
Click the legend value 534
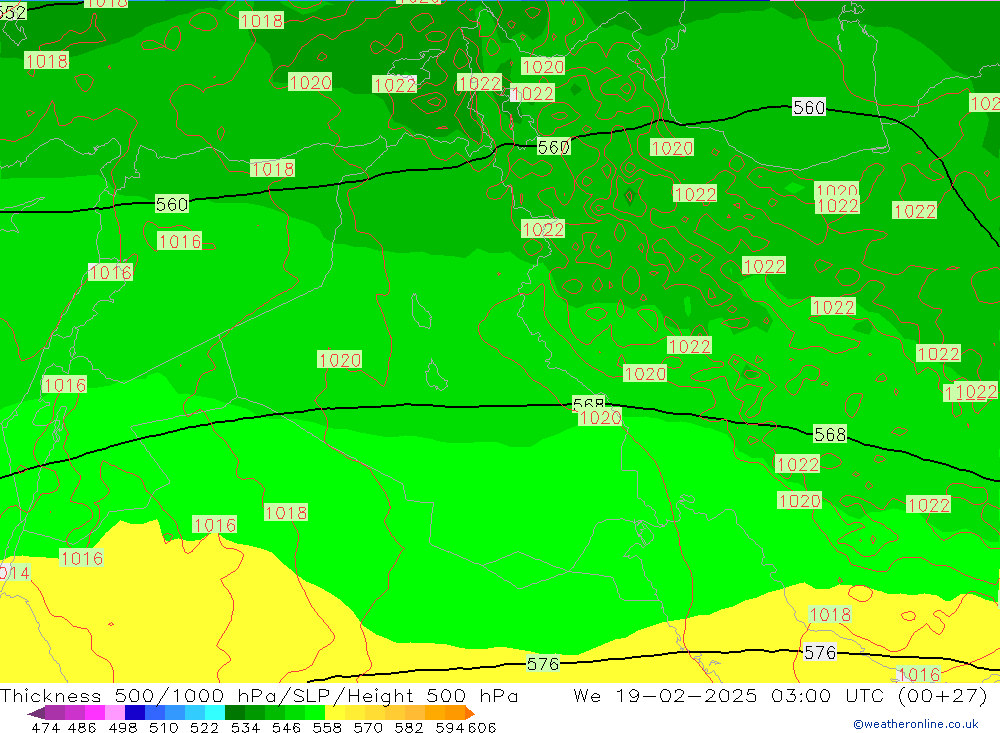[246, 727]
